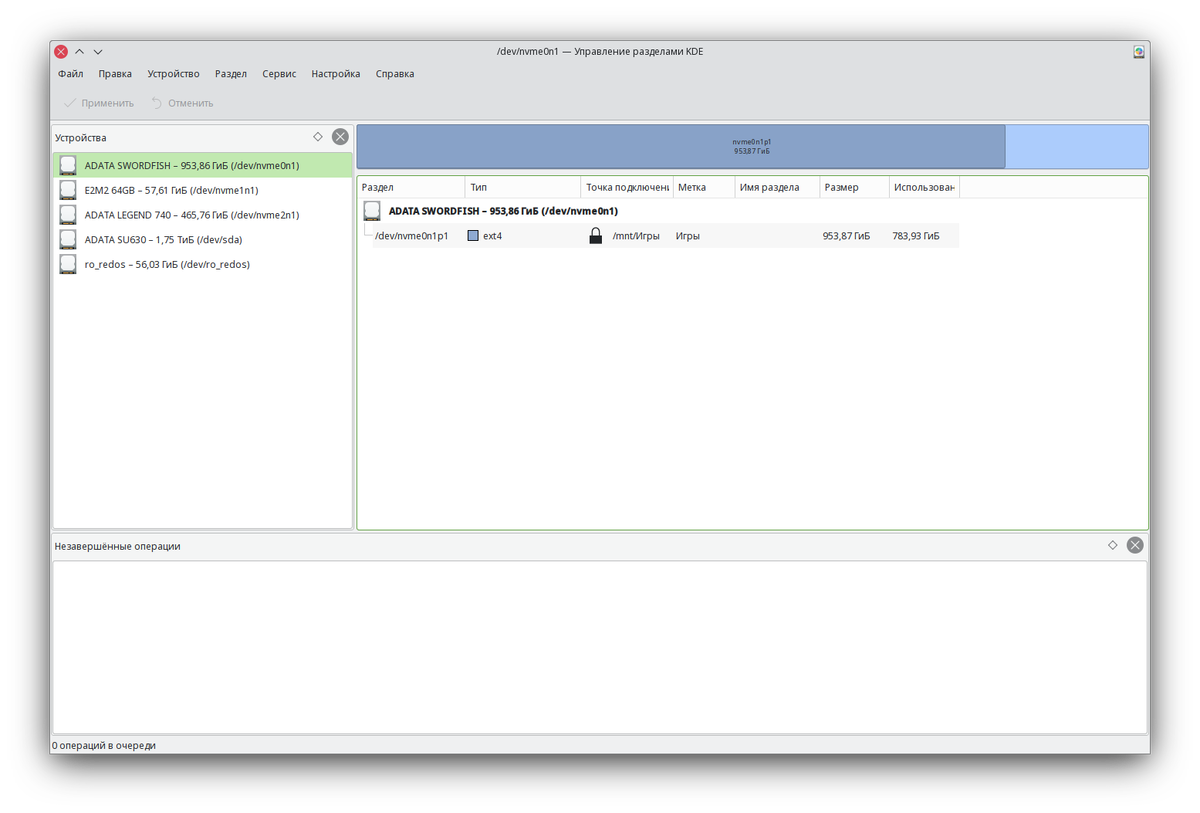Screen dimensions: 1200x813
Task: Float the Devices panel with the diamond icon
Action: (318, 137)
